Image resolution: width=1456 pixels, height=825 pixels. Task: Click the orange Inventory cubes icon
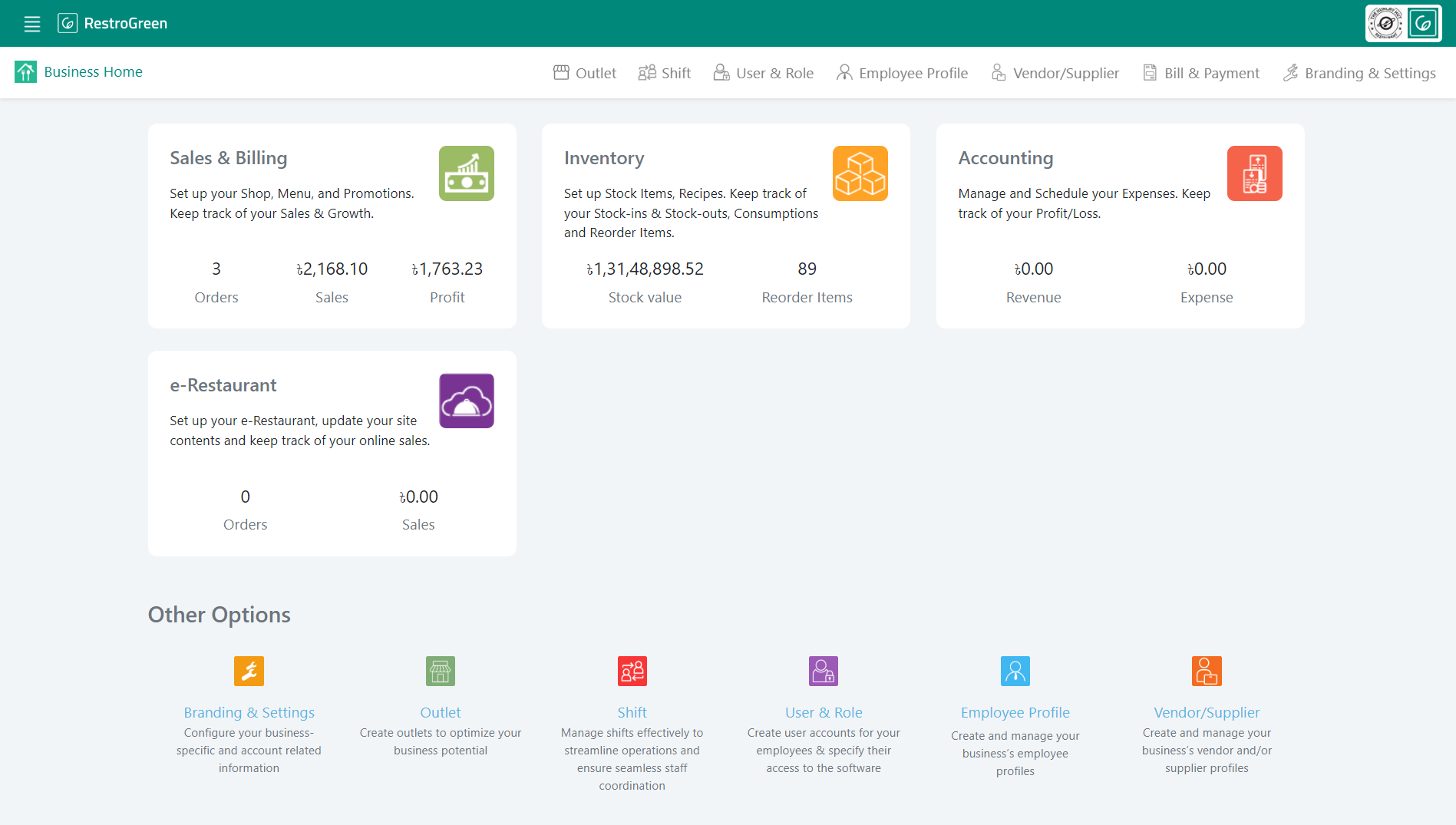coord(860,173)
